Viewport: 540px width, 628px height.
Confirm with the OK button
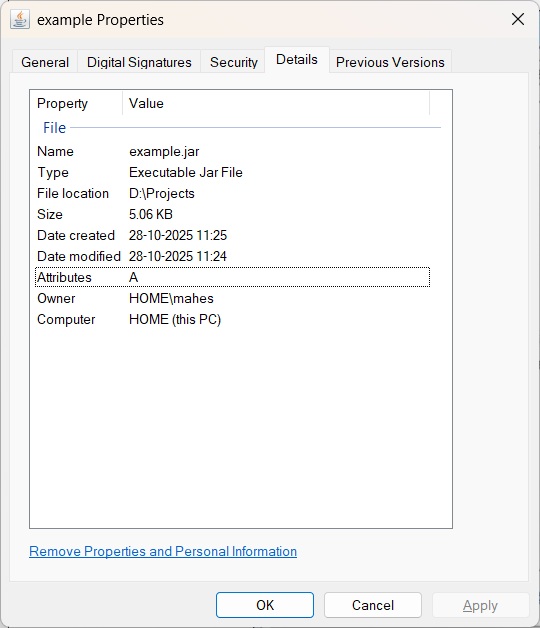tap(265, 605)
